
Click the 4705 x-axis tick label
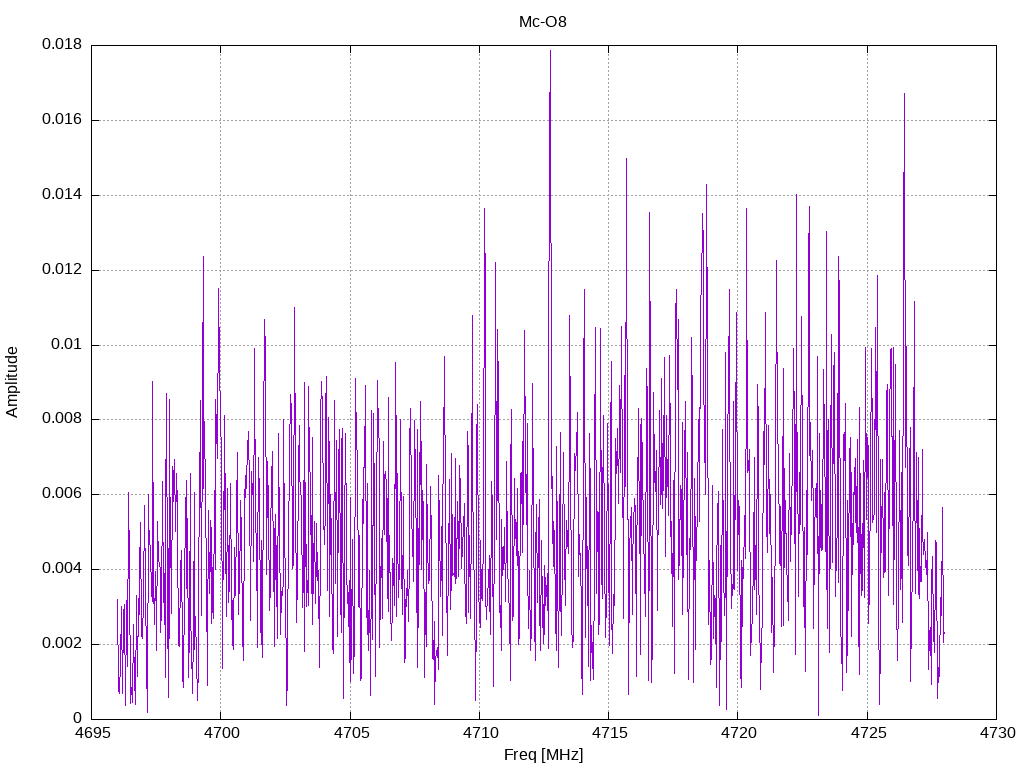point(351,733)
